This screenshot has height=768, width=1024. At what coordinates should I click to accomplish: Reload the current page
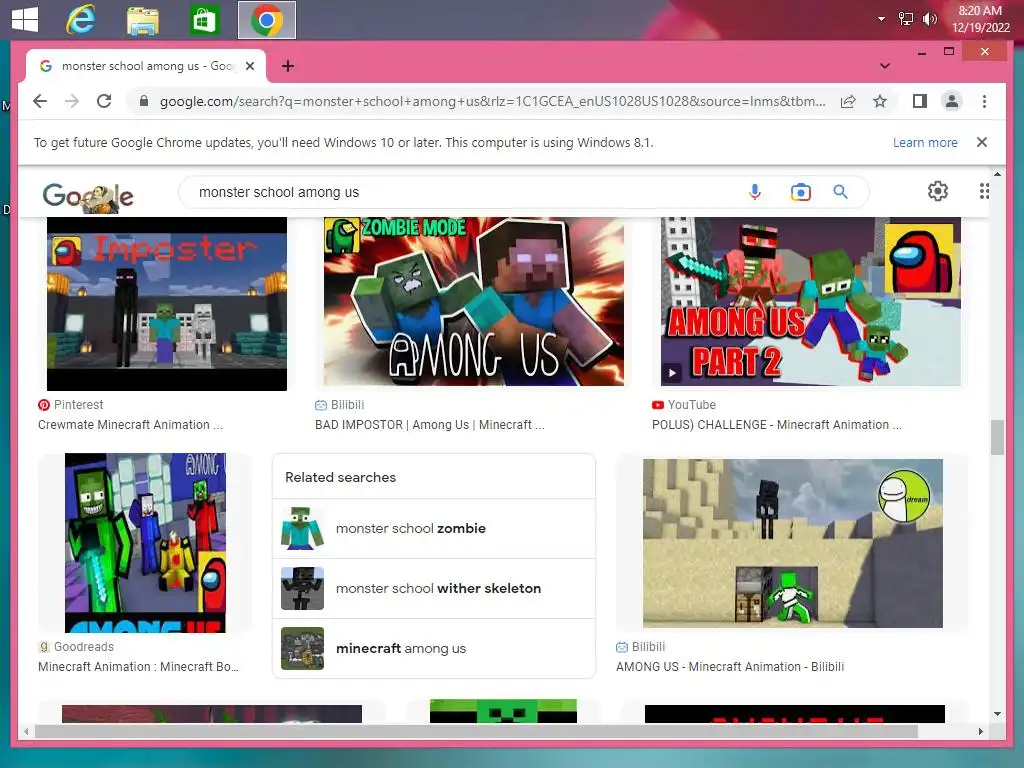click(x=104, y=101)
